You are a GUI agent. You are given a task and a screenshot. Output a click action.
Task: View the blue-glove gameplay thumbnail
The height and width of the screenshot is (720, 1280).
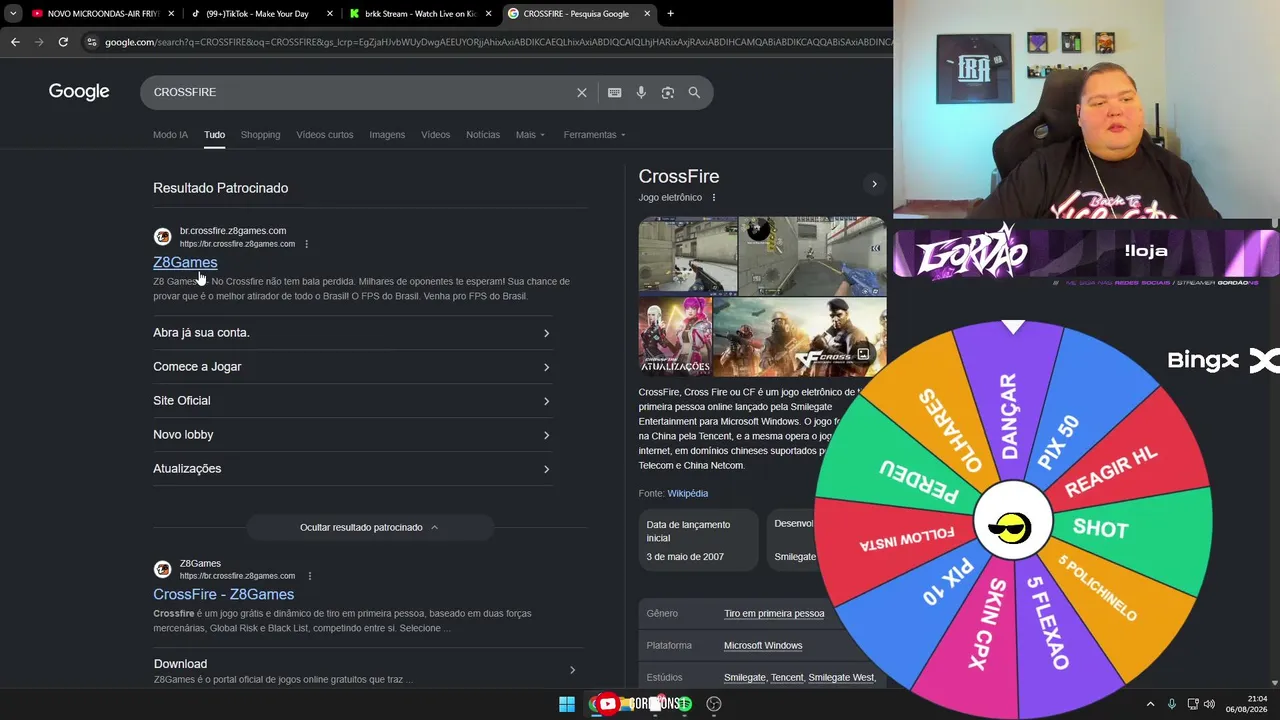812,256
